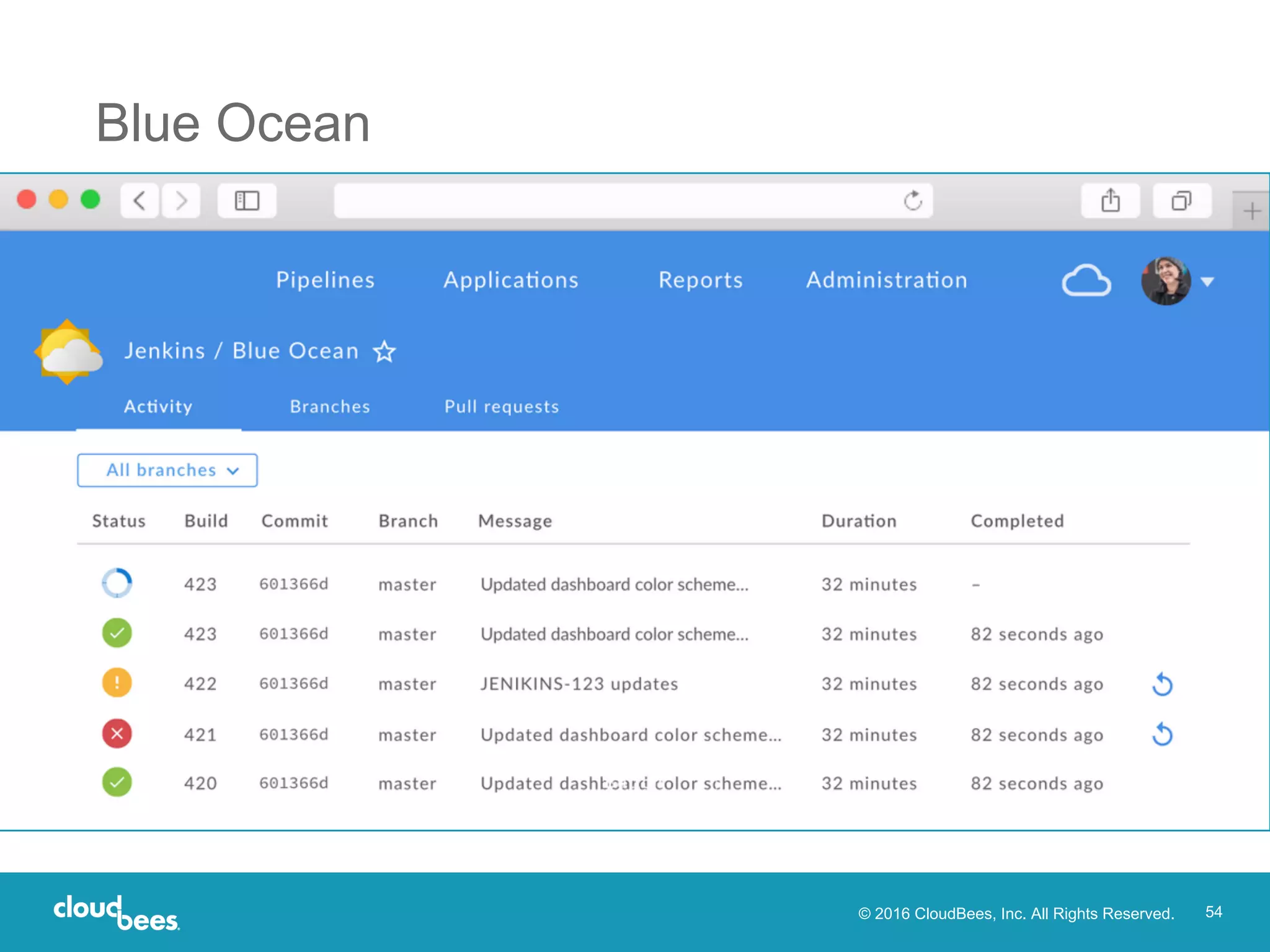This screenshot has height=952, width=1270.
Task: Click the running build progress indicator
Action: point(117,583)
